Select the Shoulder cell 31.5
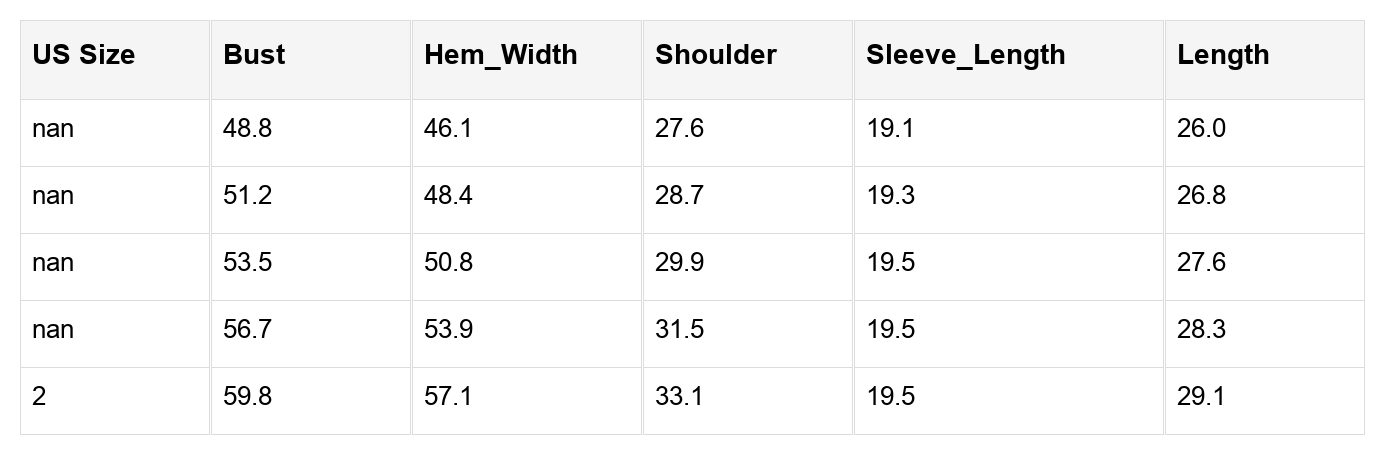The height and width of the screenshot is (454, 1384). 679,330
